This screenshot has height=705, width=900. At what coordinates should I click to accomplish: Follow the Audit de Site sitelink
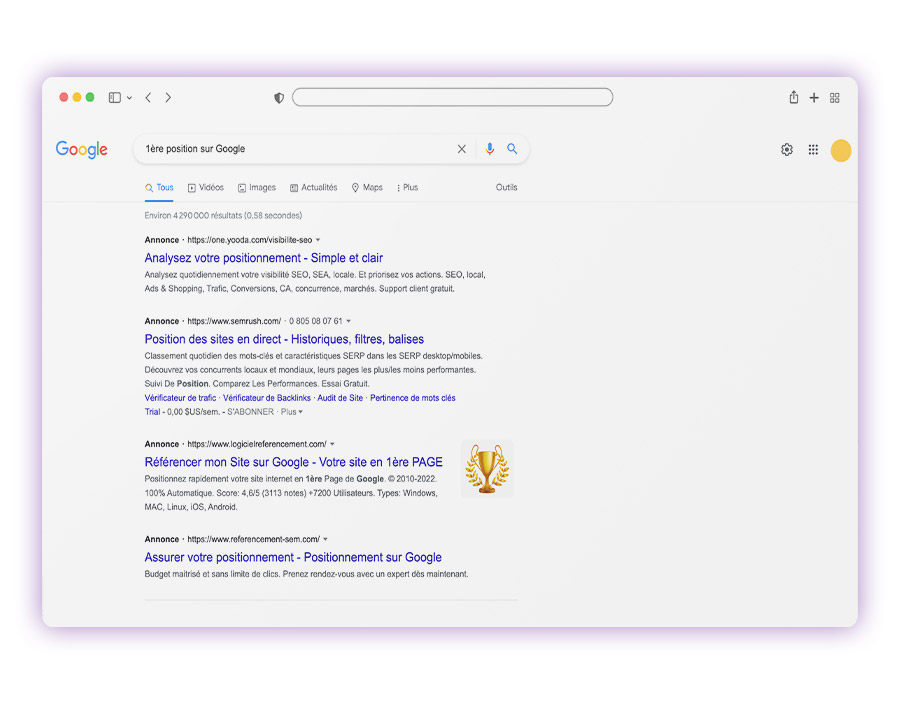tap(340, 398)
